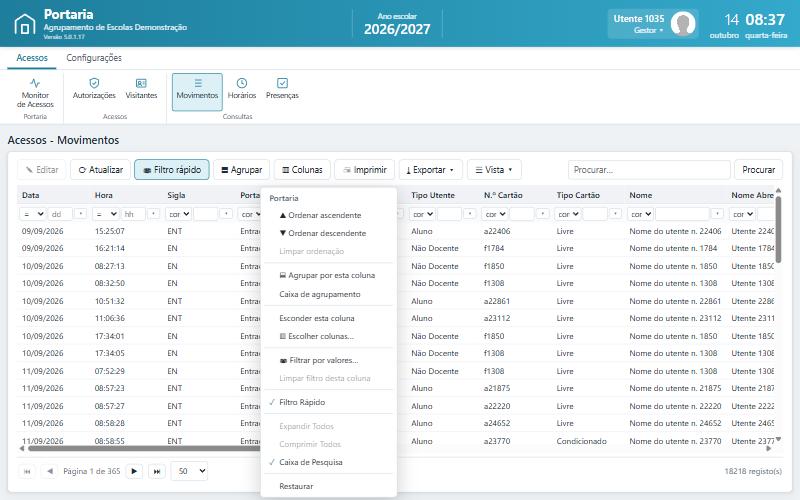The image size is (800, 500).
Task: Click the user avatar picture
Action: coord(683,23)
